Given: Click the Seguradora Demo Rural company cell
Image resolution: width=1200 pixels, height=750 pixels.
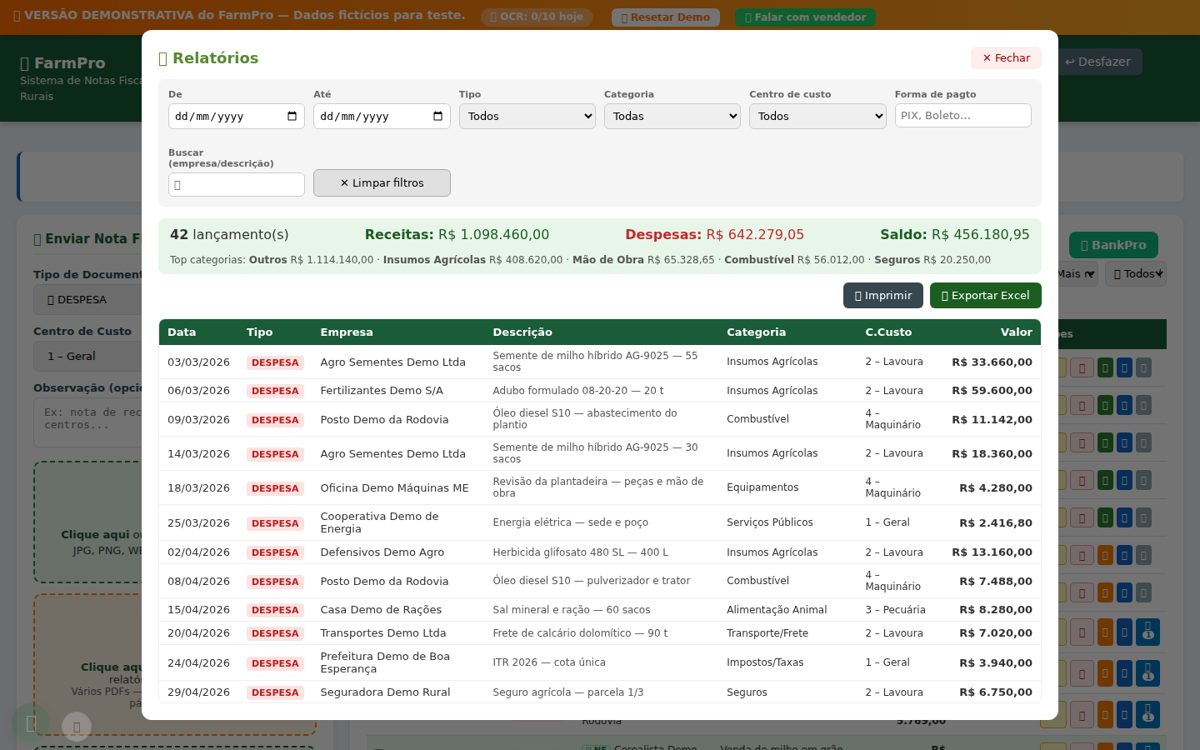Looking at the screenshot, I should (385, 692).
